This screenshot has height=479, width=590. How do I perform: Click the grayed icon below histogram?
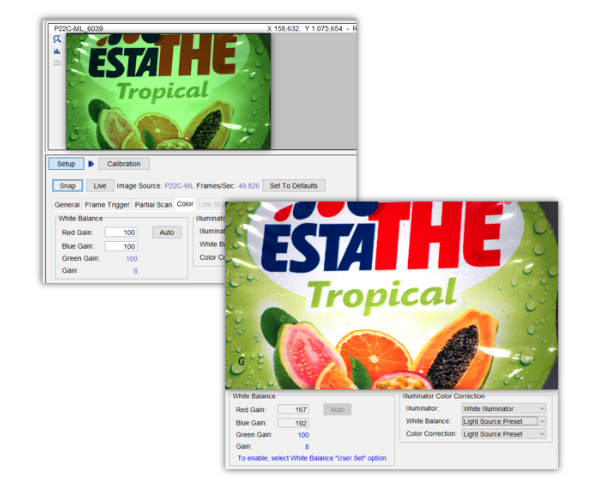pos(57,63)
